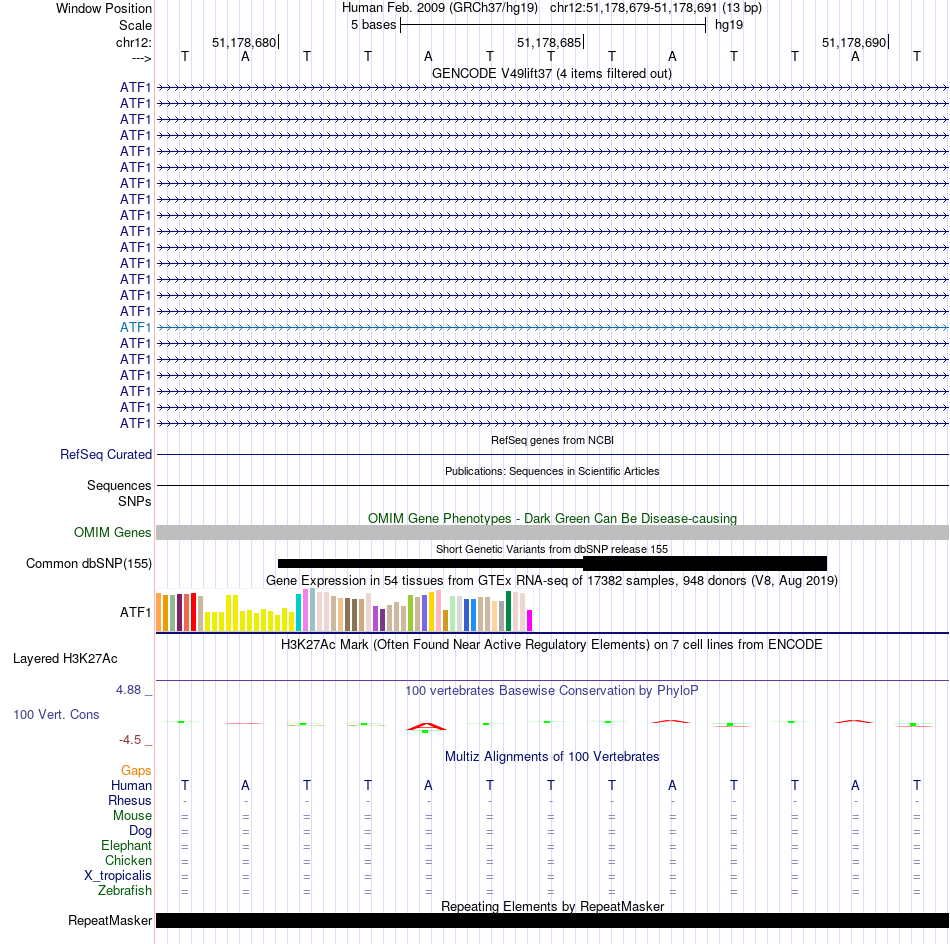Open the GTEx Gene Expression track title
This screenshot has height=944, width=950.
tap(552, 580)
